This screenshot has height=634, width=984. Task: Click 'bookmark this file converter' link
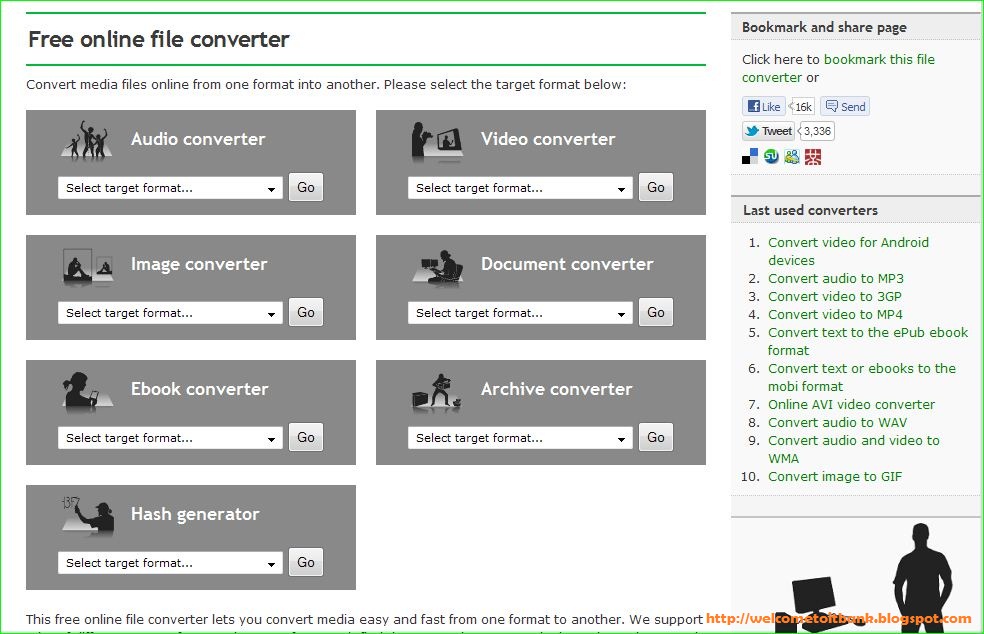tap(838, 68)
